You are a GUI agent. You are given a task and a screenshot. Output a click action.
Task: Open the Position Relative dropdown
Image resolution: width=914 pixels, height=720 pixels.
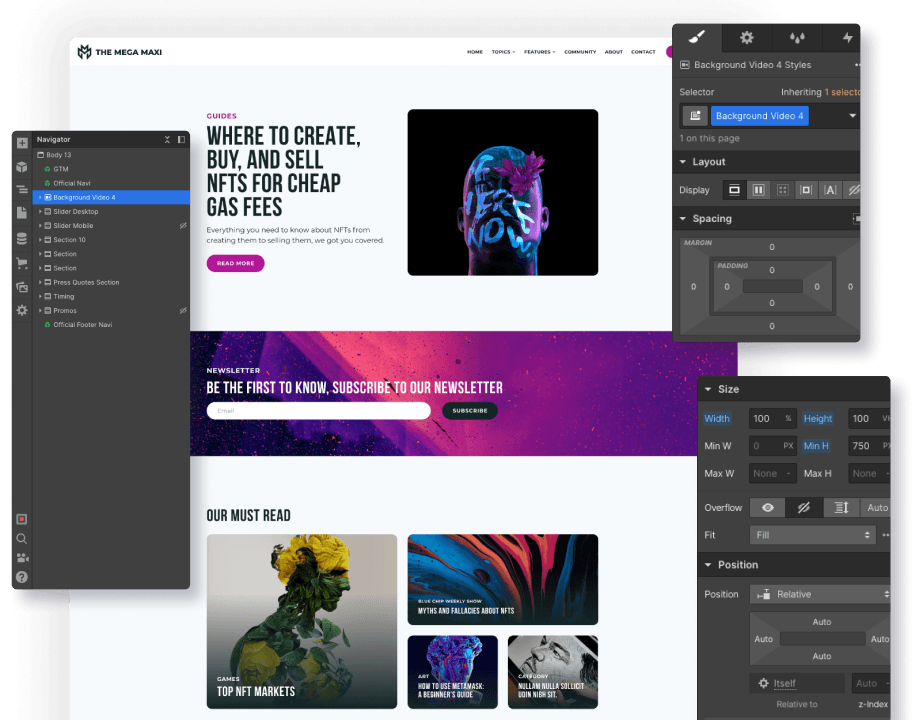pyautogui.click(x=820, y=594)
